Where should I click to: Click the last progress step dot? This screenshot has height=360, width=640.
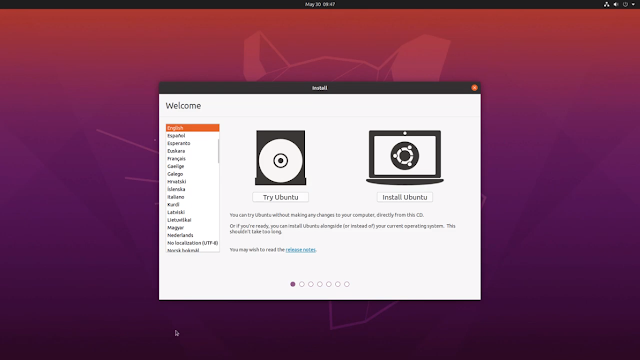(x=347, y=284)
